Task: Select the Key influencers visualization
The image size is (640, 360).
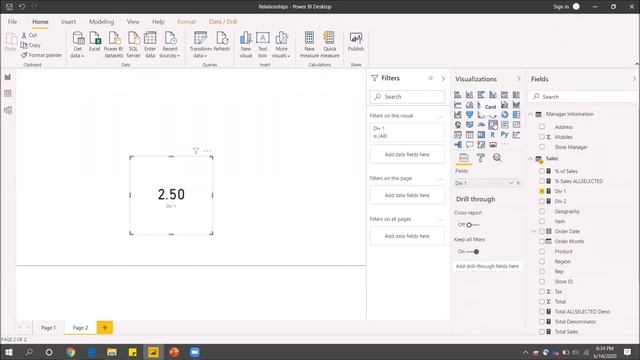Action: [516, 135]
